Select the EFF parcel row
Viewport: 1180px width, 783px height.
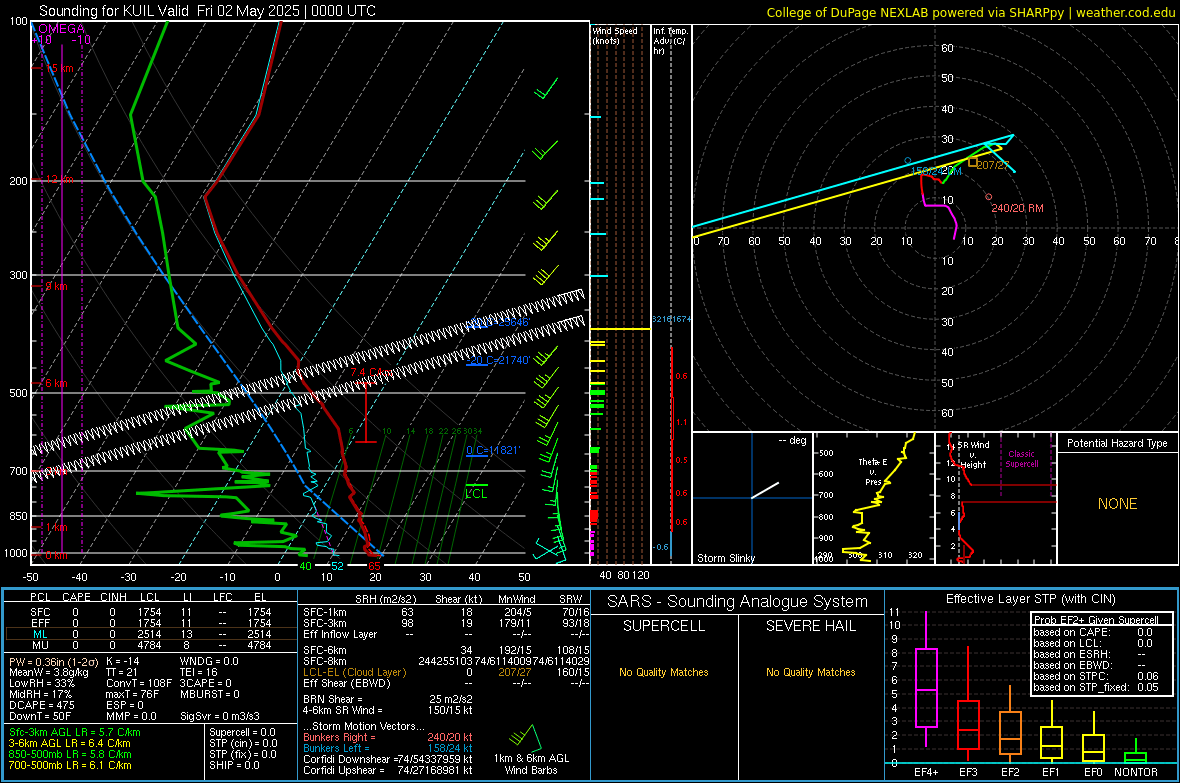coord(151,623)
